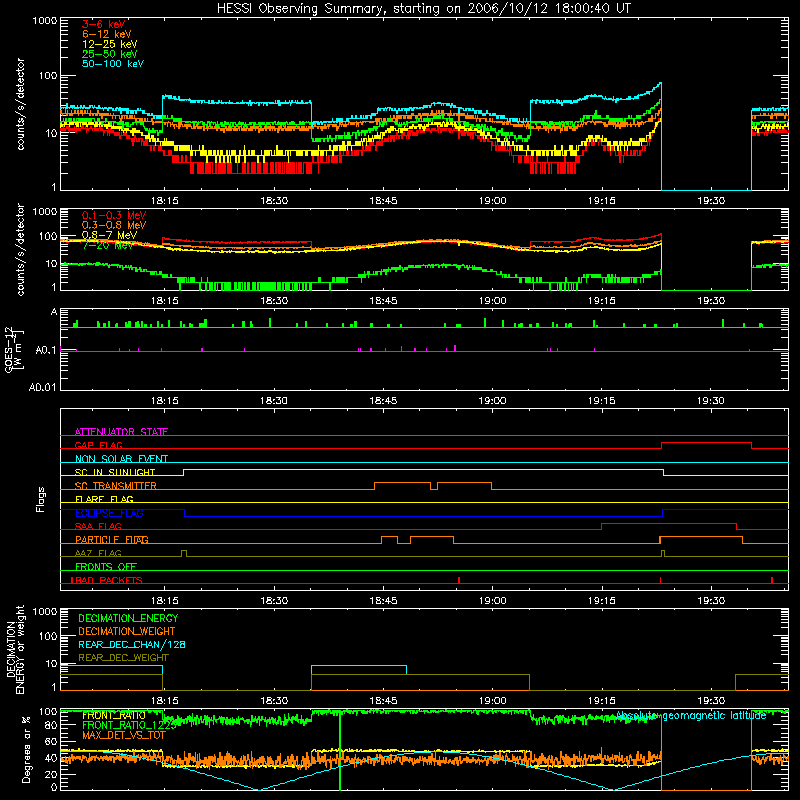800x800 pixels.
Task: Select the FLARE_FLAG label
Action: (104, 499)
